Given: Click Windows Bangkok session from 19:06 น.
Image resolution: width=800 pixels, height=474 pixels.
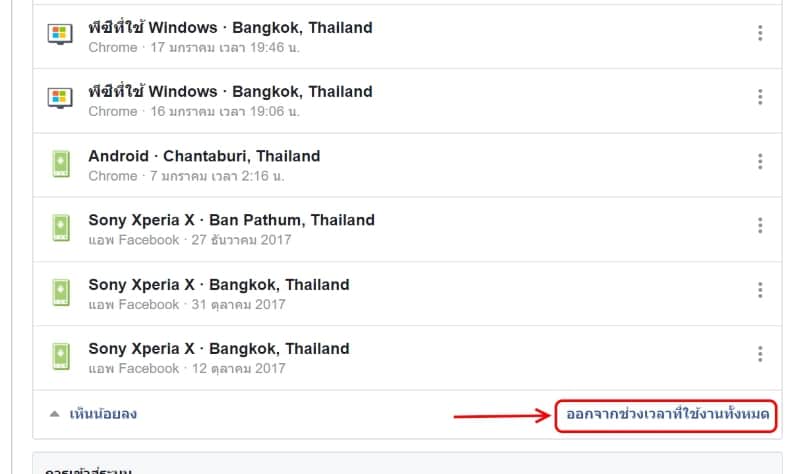Looking at the screenshot, I should pos(230,92).
